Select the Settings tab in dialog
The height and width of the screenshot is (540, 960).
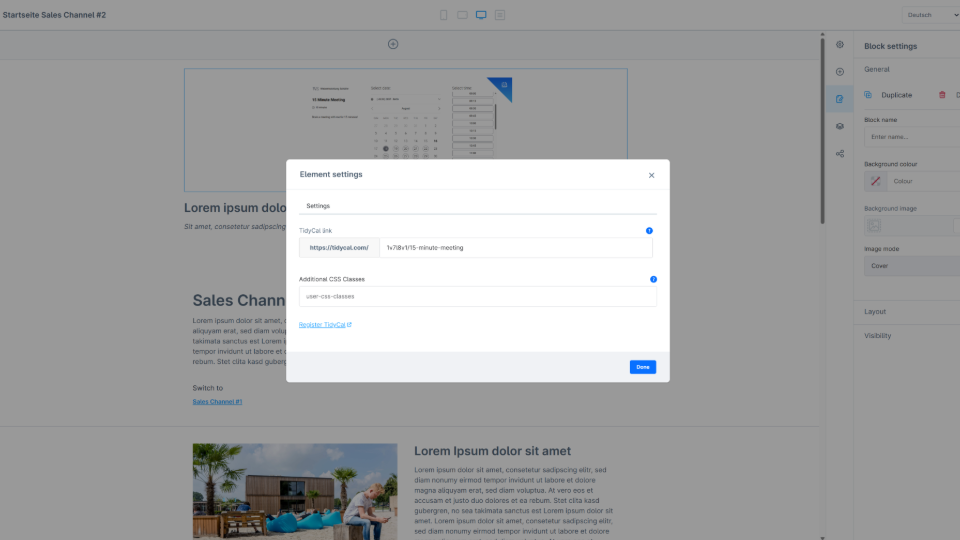tap(318, 206)
